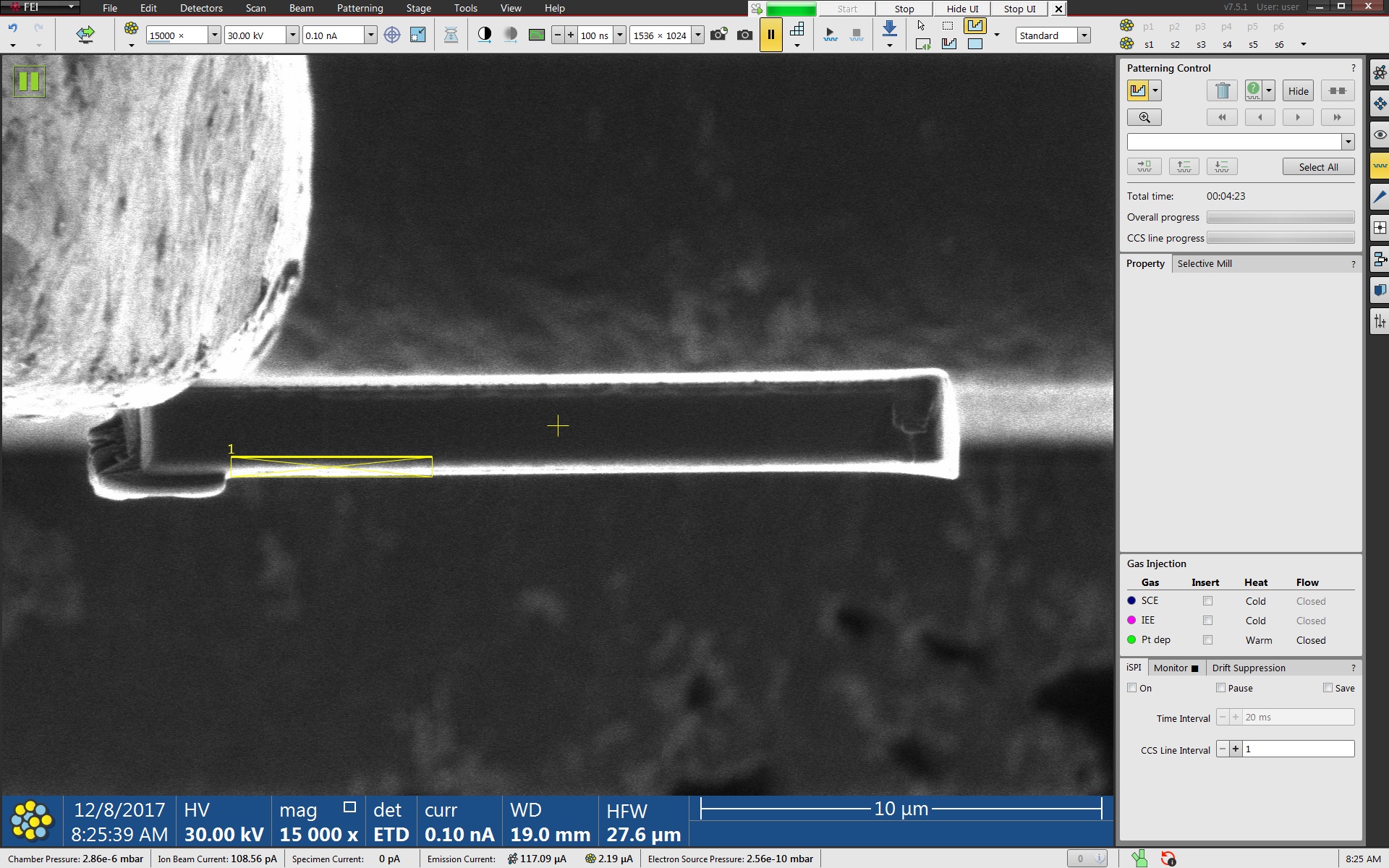Screen dimensions: 1389x868
Task: Click the undo arrow icon
Action: pos(13,29)
